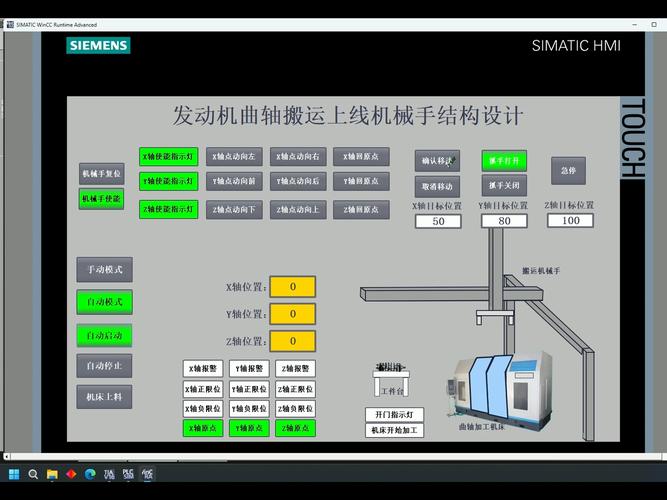The width and height of the screenshot is (667, 500).
Task: Click the green Y轴原点 indicator
Action: (249, 428)
